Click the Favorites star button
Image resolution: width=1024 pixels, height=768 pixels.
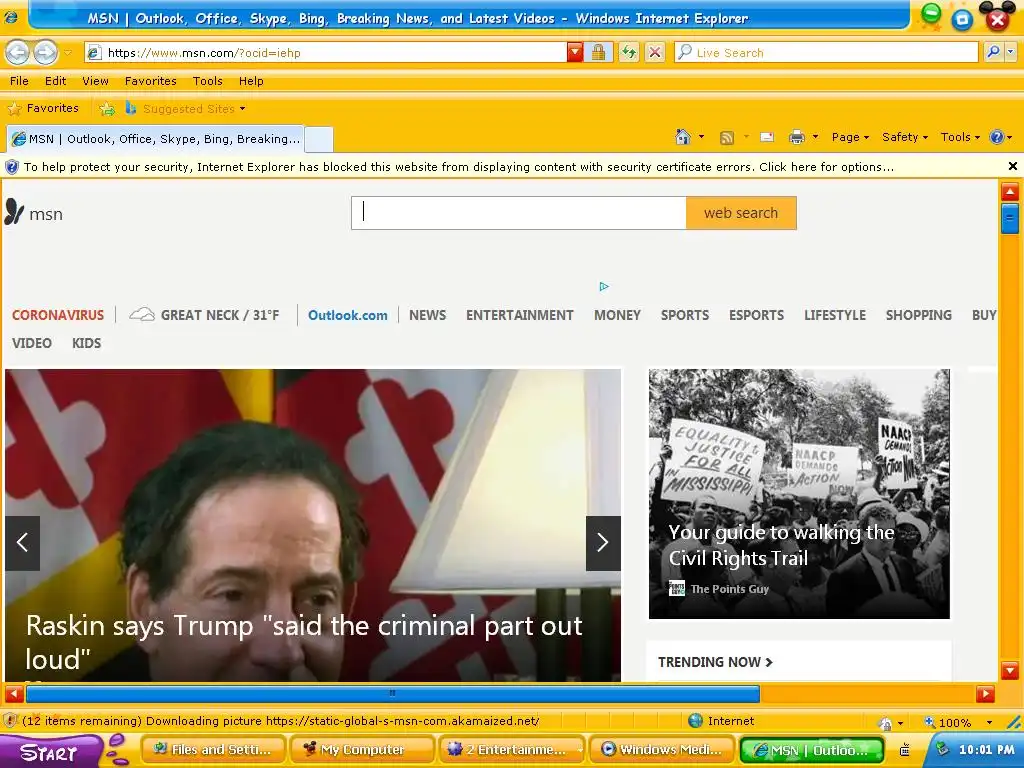[43, 108]
